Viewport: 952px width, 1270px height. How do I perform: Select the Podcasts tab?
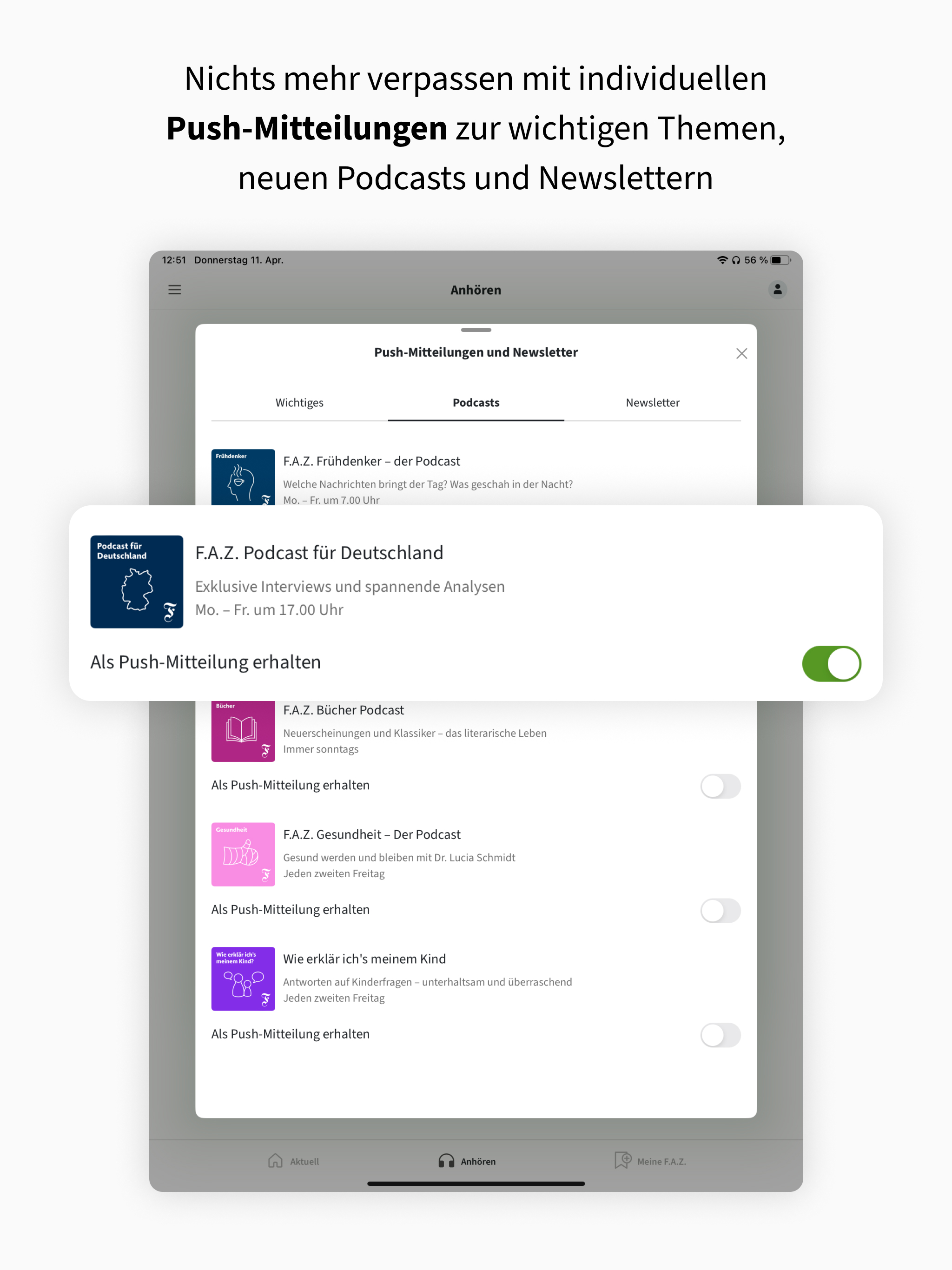pos(476,403)
